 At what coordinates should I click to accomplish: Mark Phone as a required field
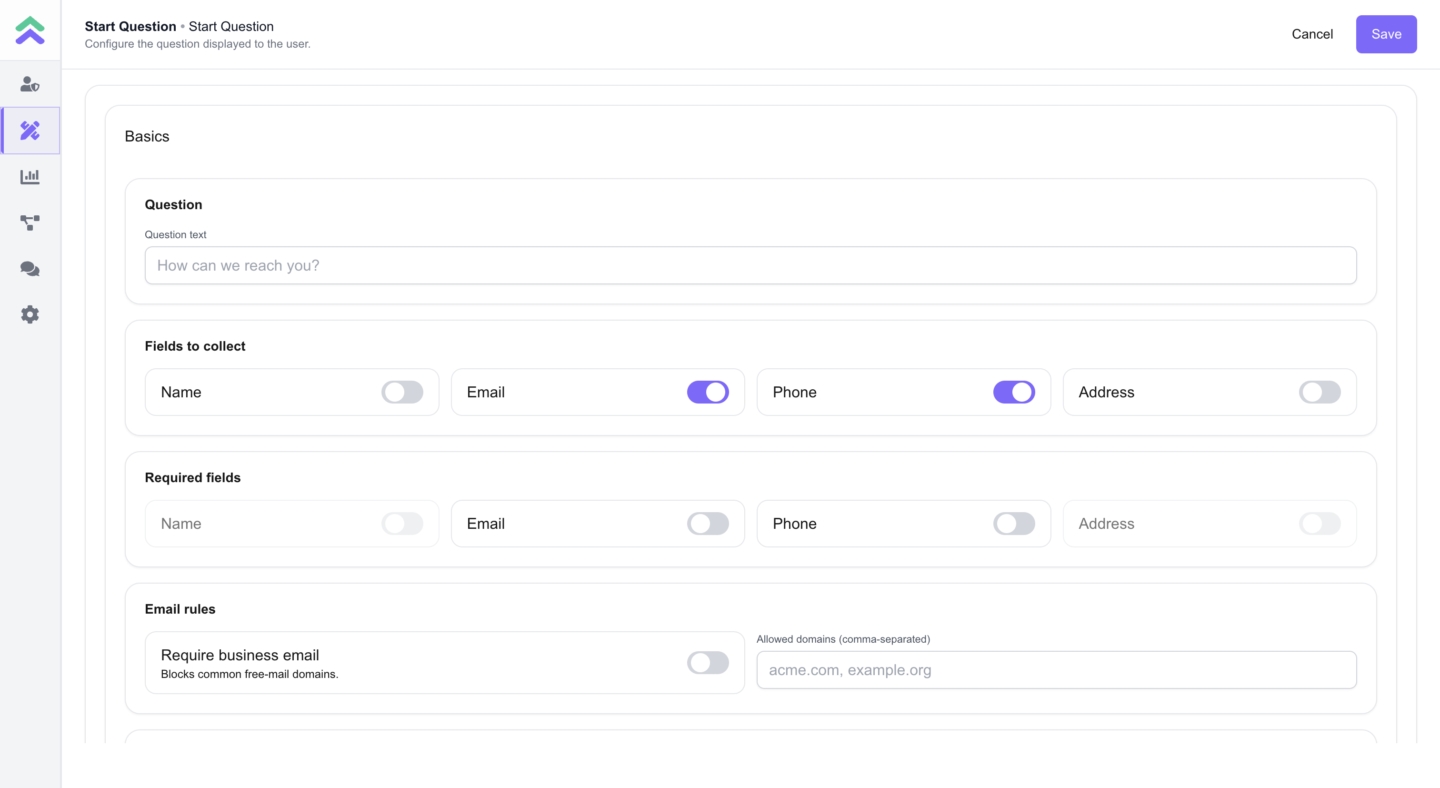(x=1014, y=523)
